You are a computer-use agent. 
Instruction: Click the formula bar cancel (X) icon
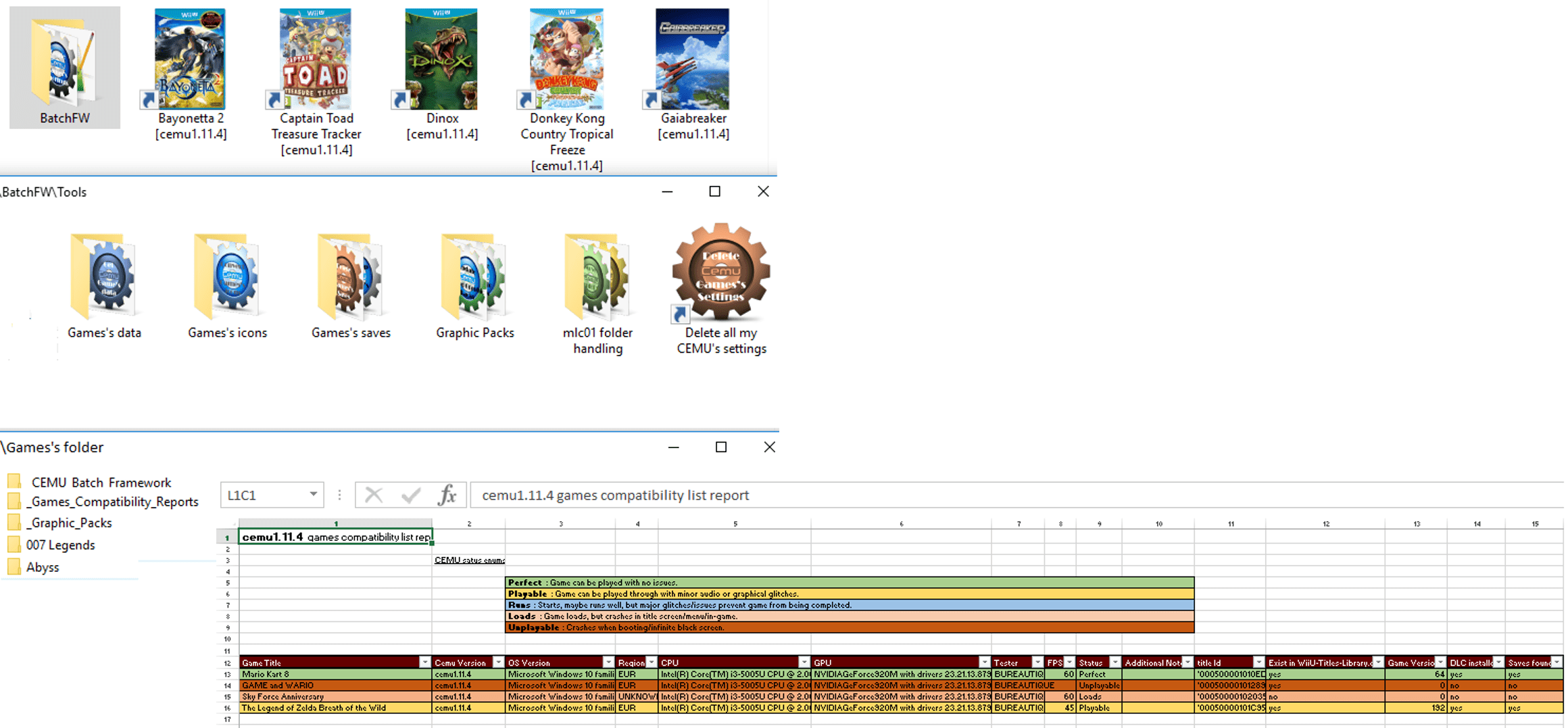point(374,495)
